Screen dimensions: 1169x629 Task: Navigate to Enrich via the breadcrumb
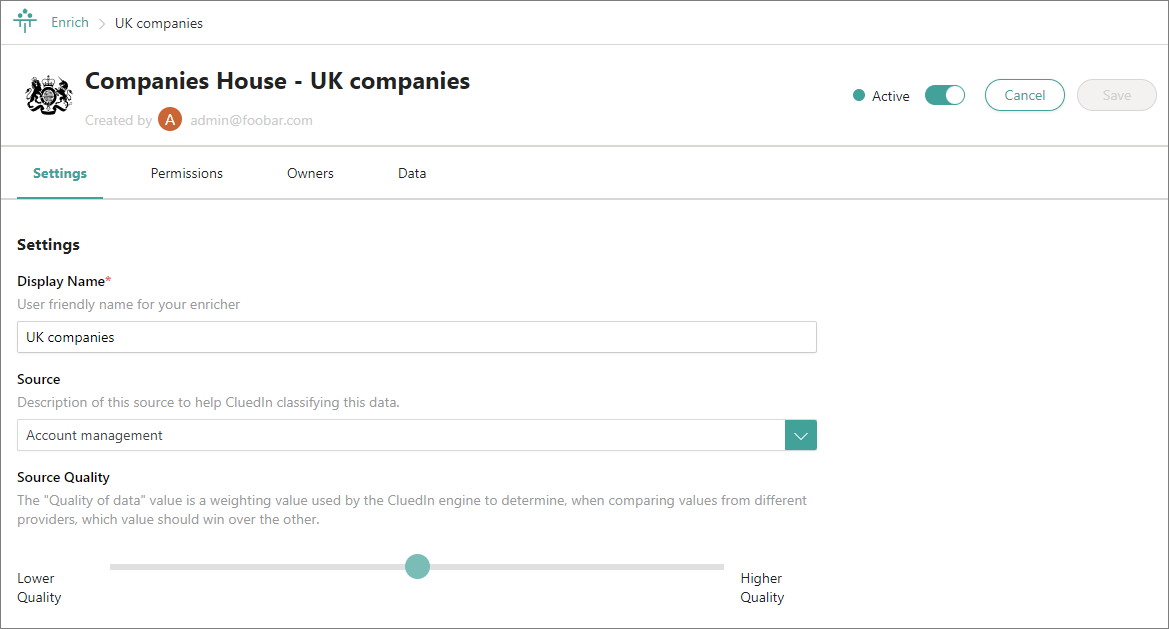70,22
